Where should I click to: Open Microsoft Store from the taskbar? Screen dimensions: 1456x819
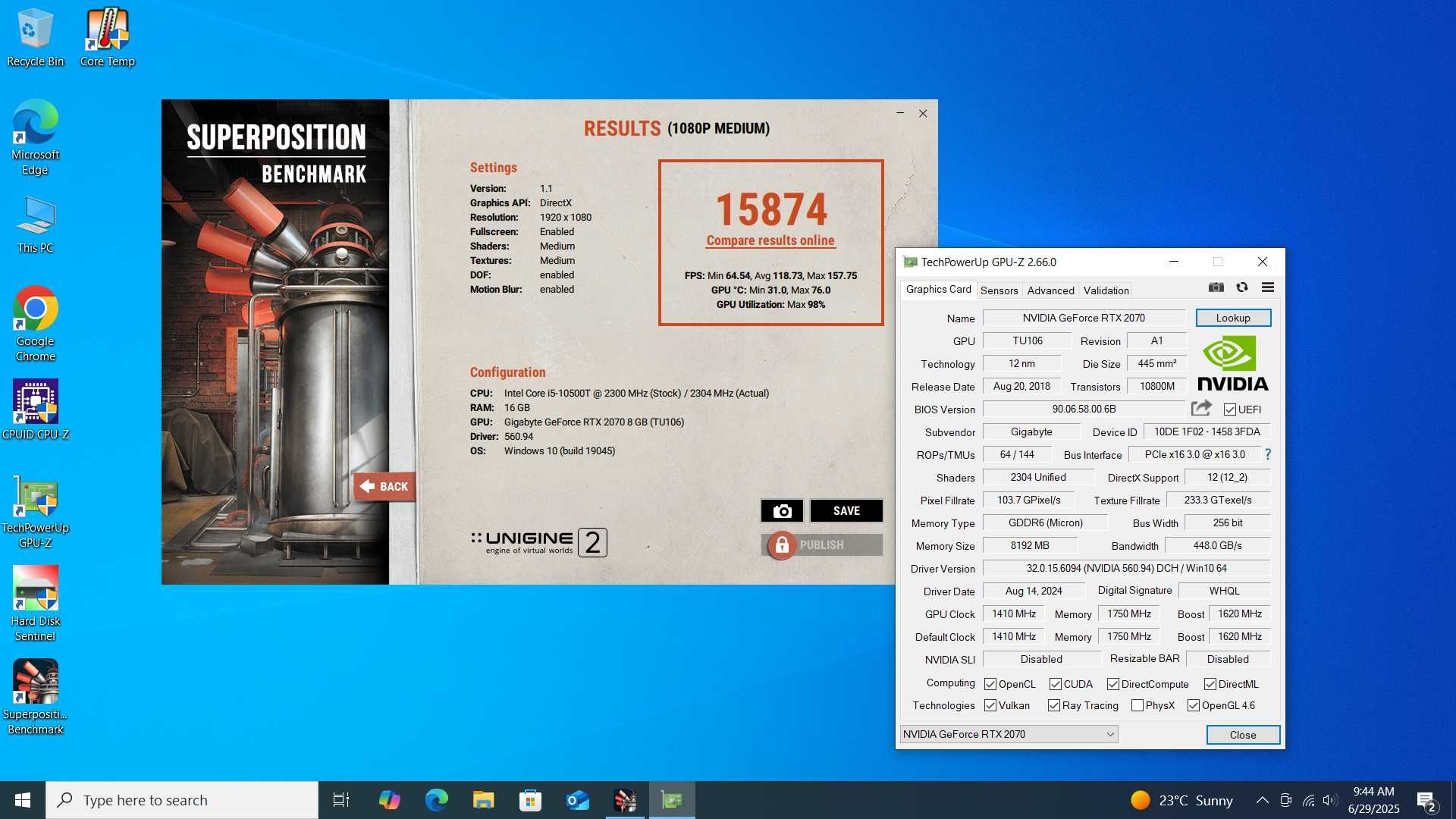[530, 800]
